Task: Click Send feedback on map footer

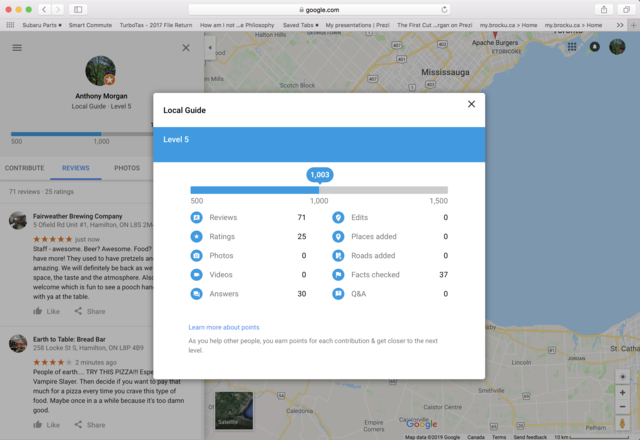Action: 530,437
